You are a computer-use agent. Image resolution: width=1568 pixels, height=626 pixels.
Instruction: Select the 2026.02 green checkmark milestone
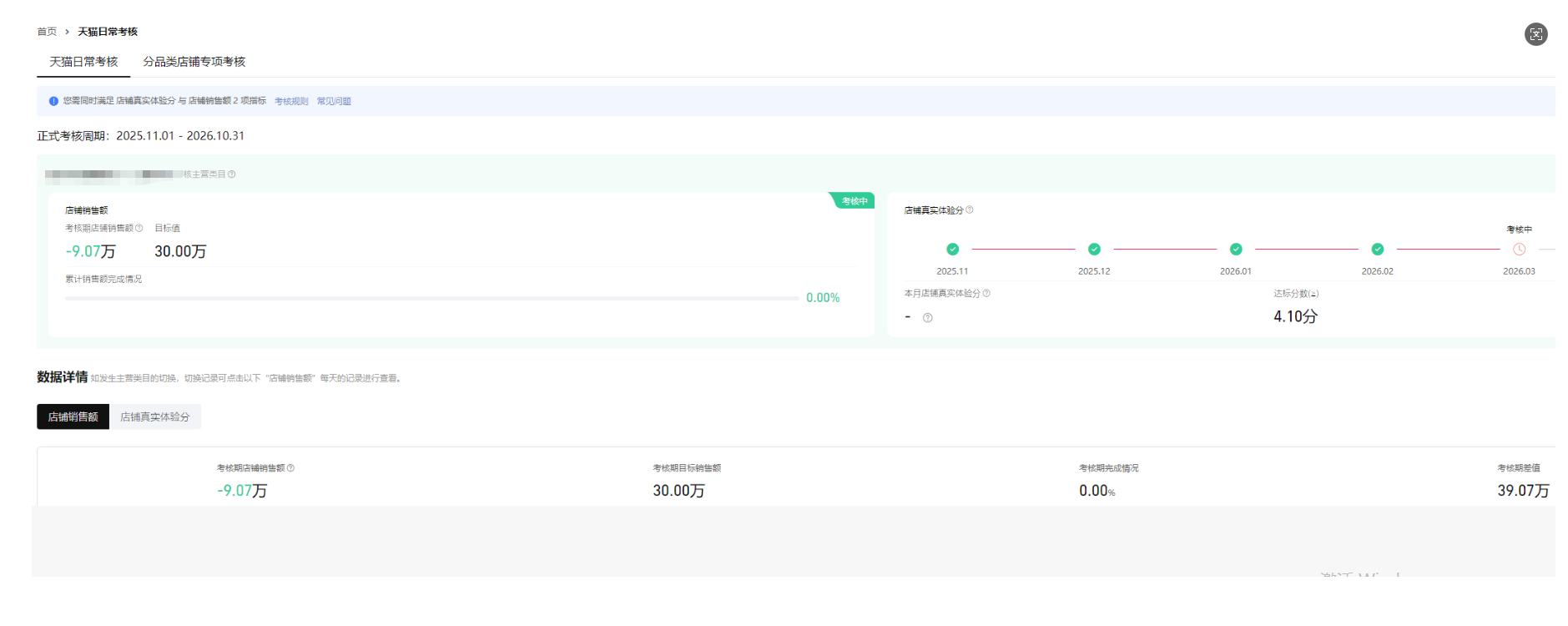coord(1378,249)
